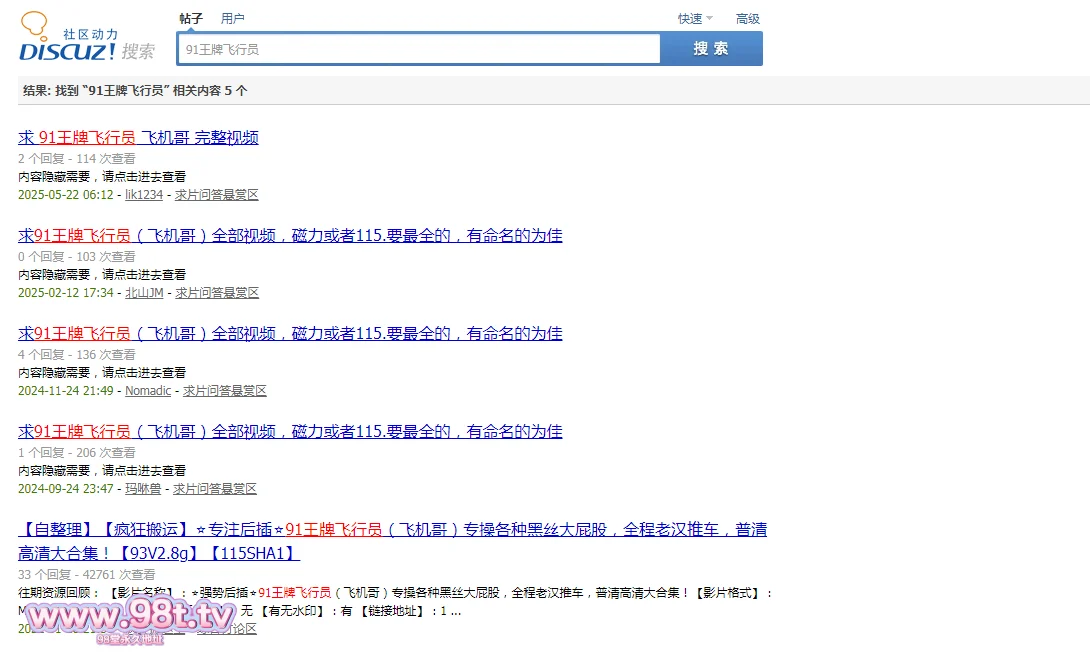
Task: View author profile lik1234
Action: [144, 195]
